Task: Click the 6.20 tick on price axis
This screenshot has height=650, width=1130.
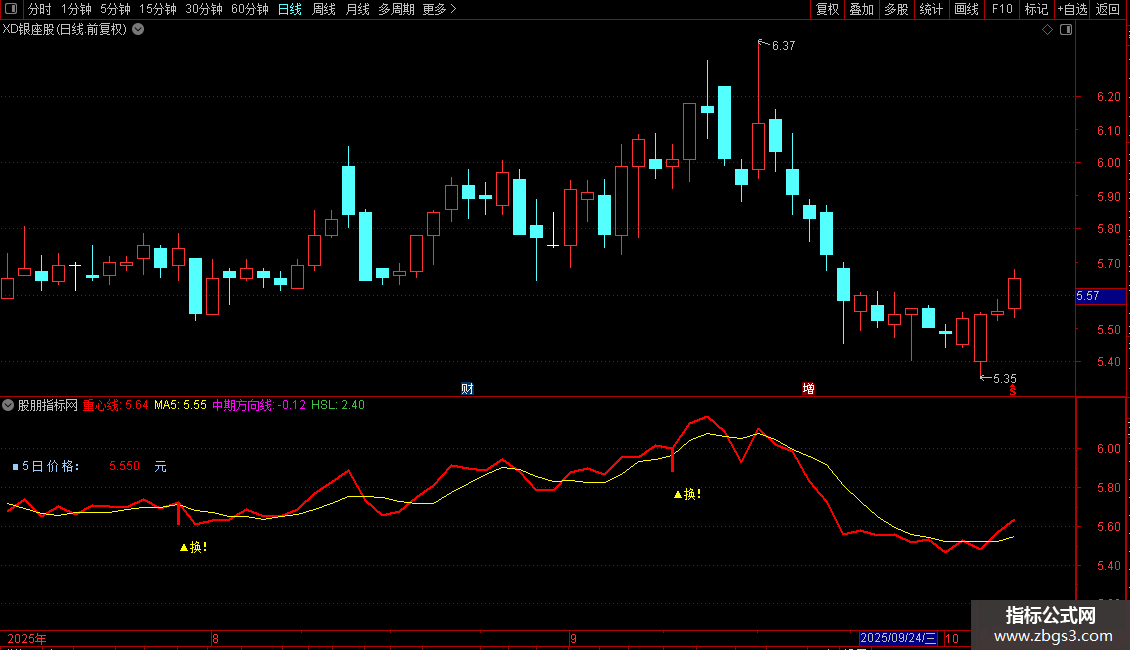Action: pos(1108,97)
